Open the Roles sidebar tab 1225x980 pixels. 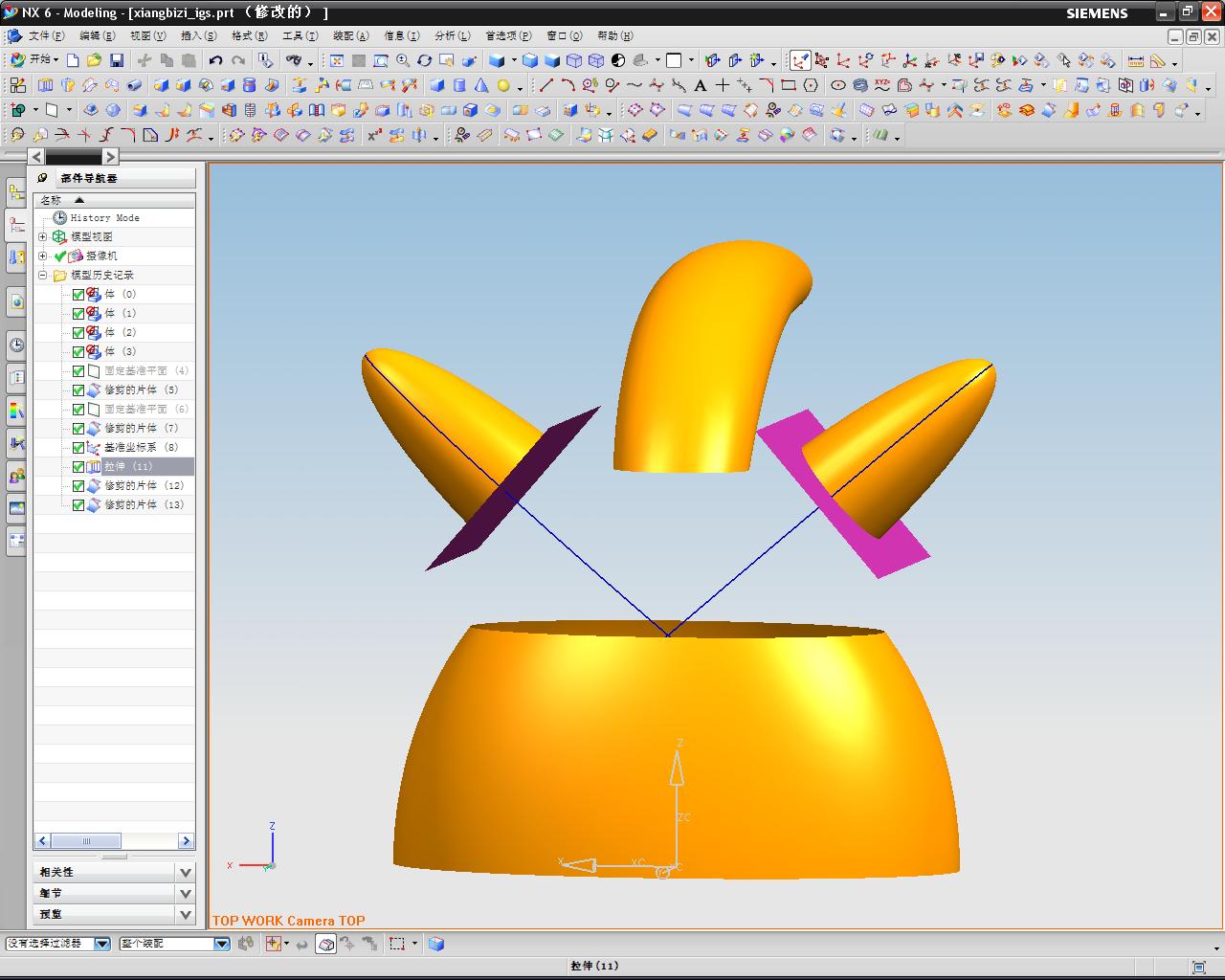[x=16, y=476]
